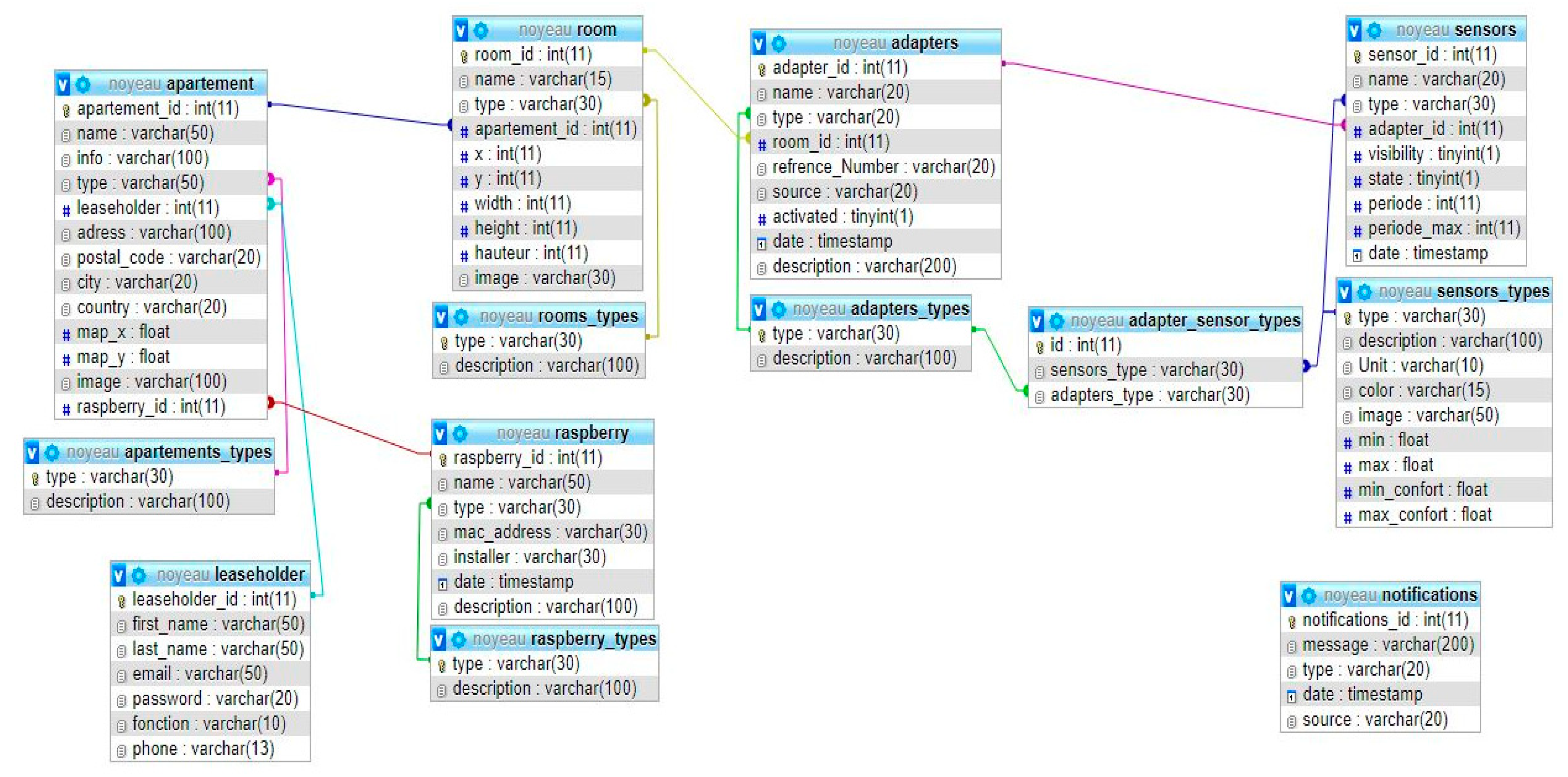Click gear icon on room table header
Screen dimensions: 1568x777
[x=481, y=30]
